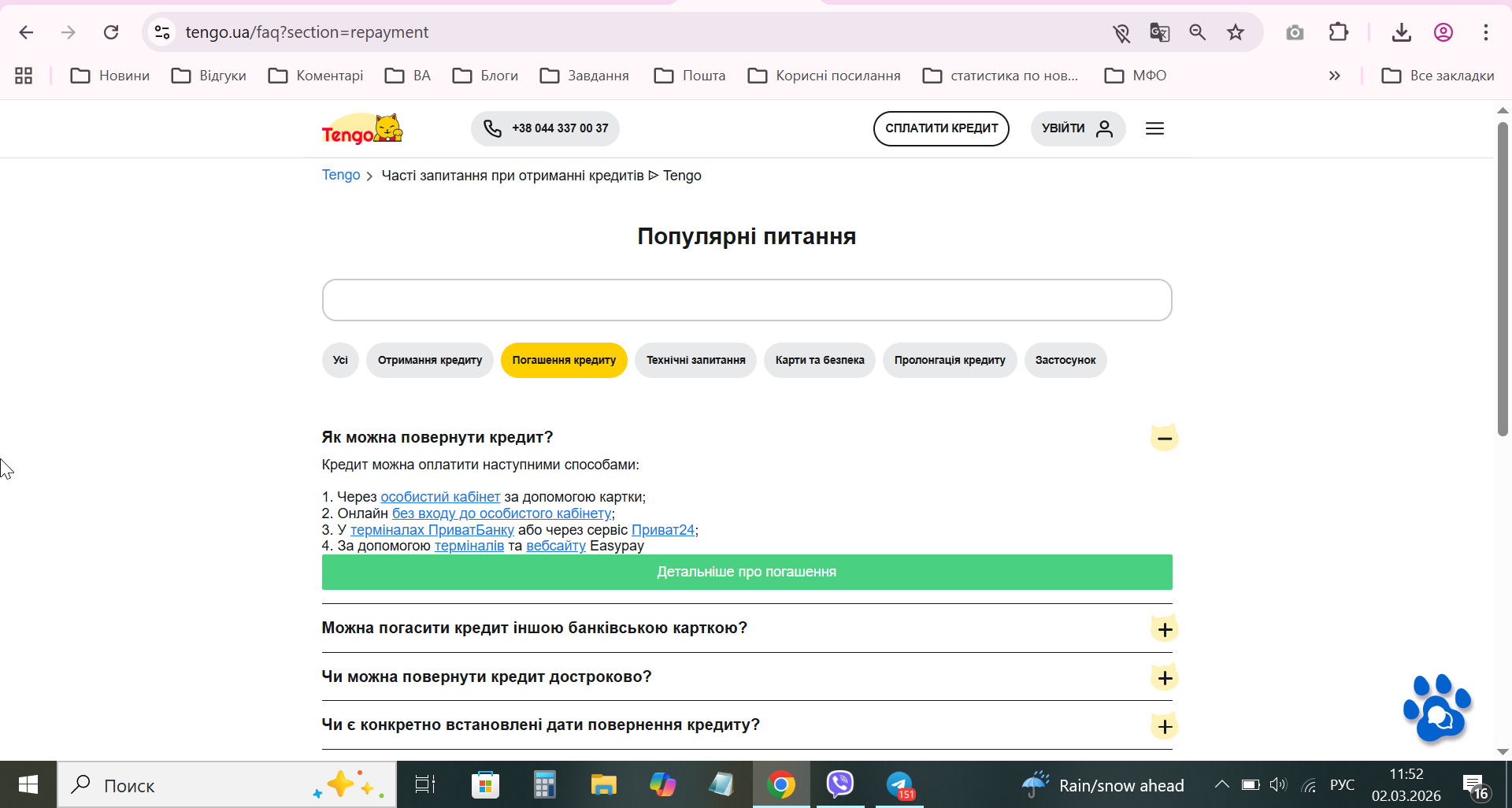Open Viber from the taskbar
The width and height of the screenshot is (1512, 808).
coord(840,784)
